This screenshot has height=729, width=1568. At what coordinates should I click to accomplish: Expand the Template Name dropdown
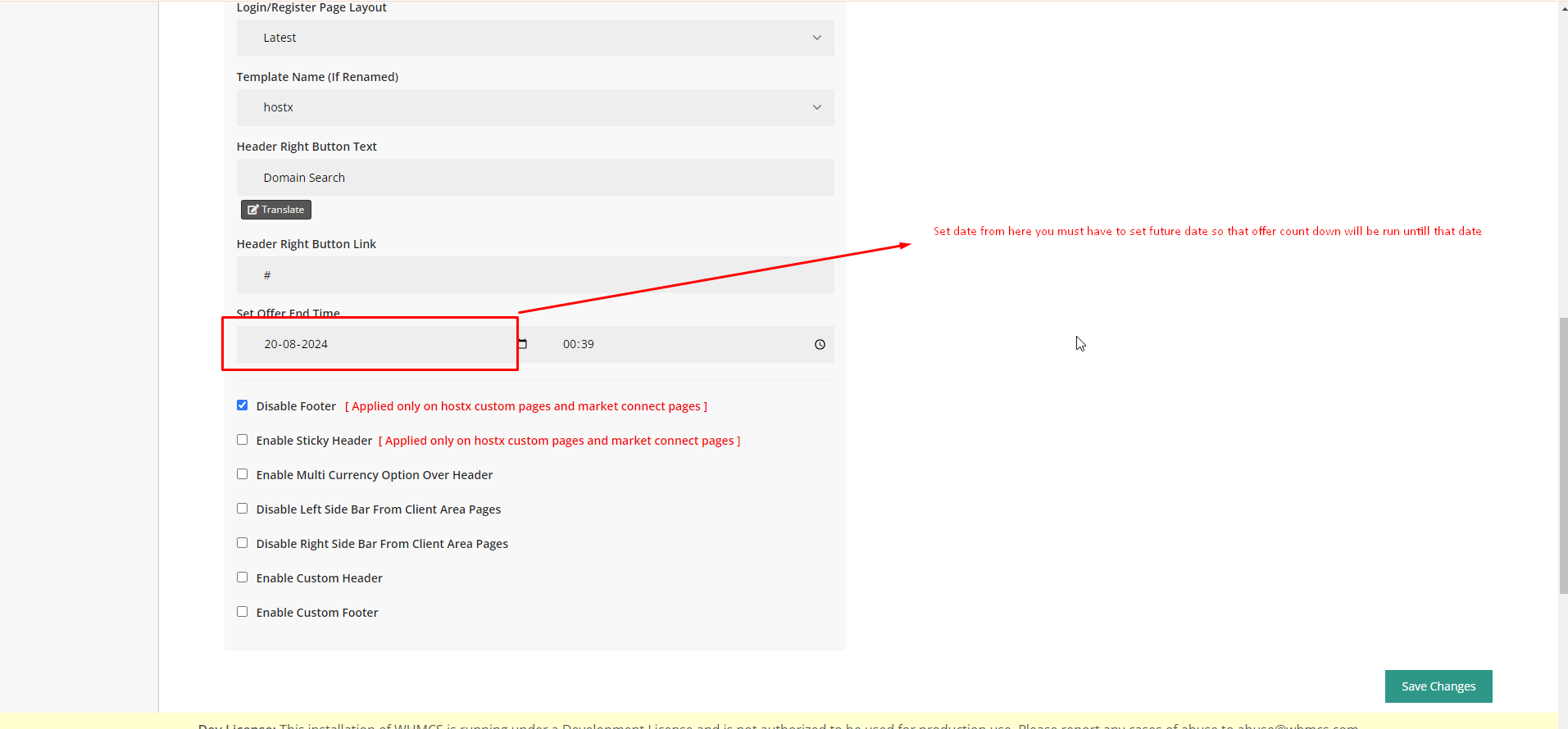[534, 107]
